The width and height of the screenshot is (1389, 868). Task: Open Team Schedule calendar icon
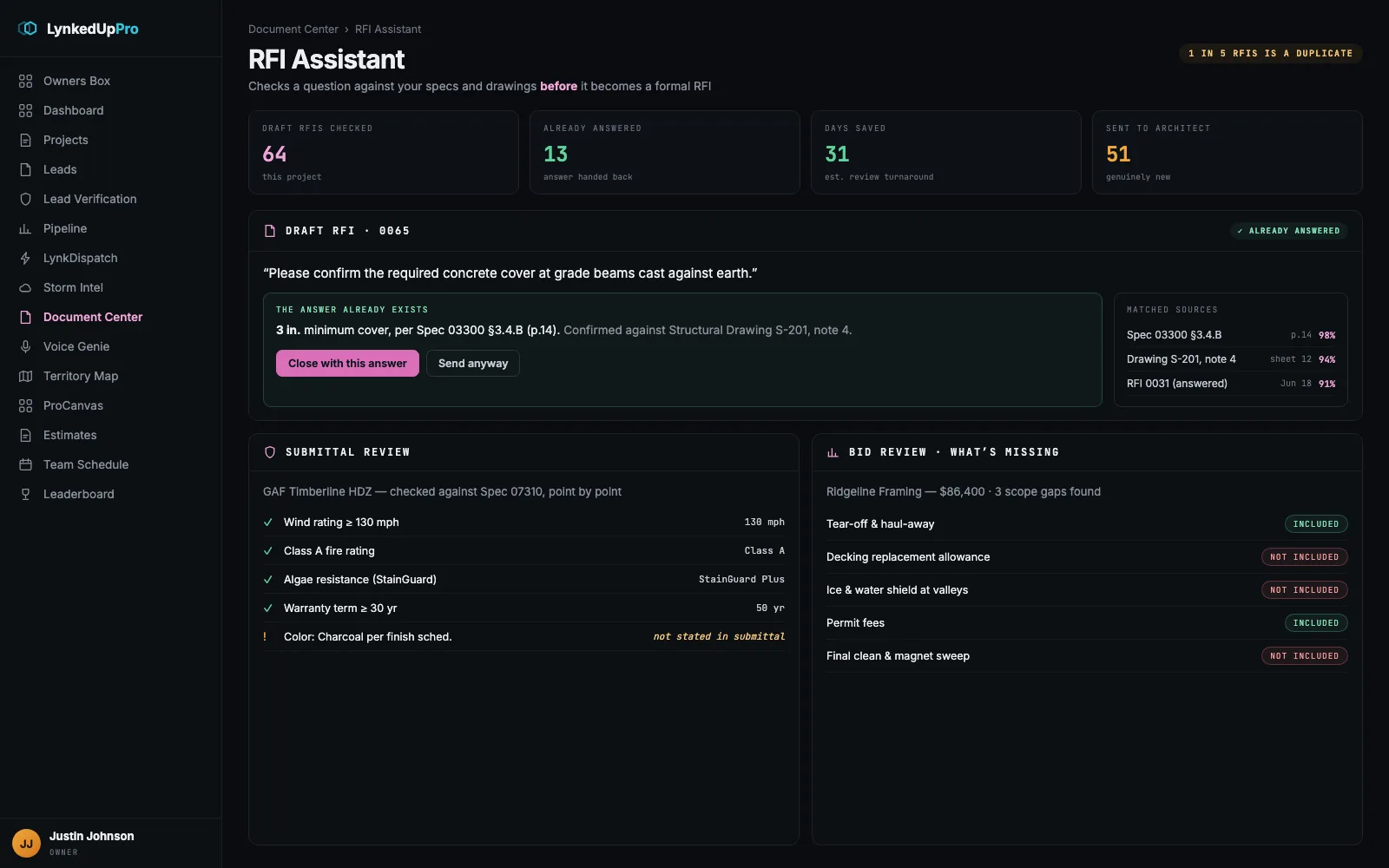[x=25, y=464]
